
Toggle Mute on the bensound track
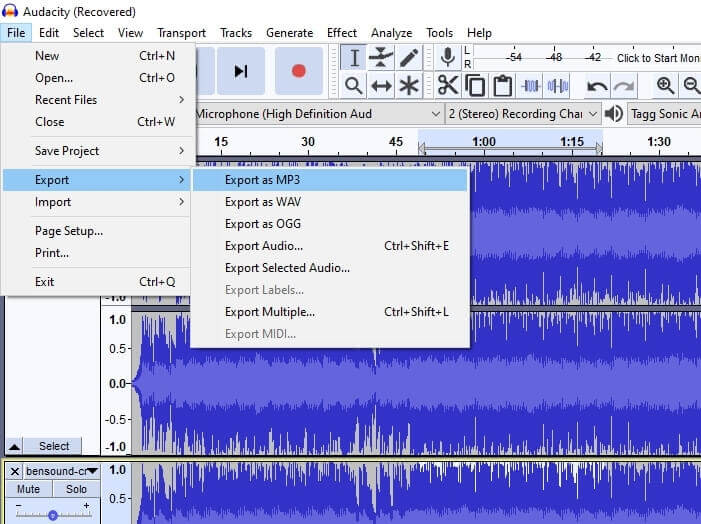tap(28, 489)
